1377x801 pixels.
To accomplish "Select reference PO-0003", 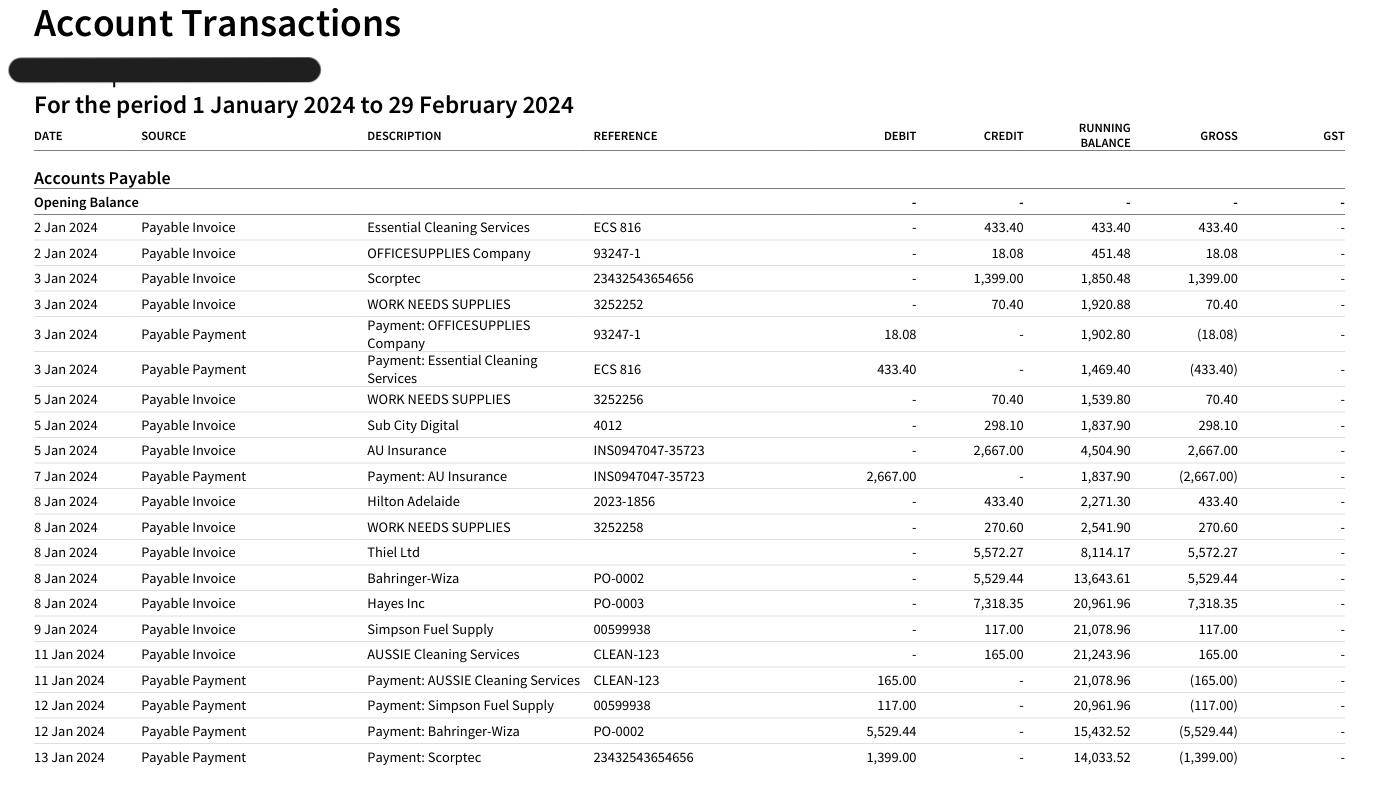I will [619, 604].
